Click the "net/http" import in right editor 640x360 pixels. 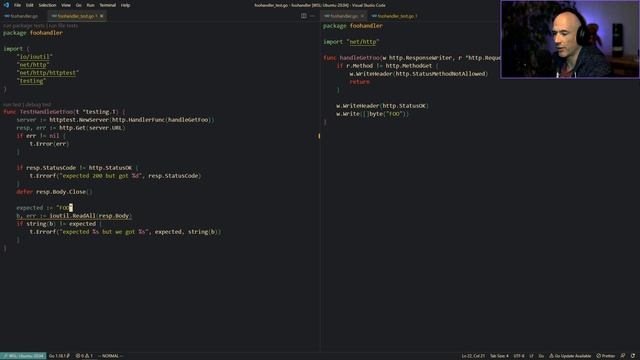363,42
